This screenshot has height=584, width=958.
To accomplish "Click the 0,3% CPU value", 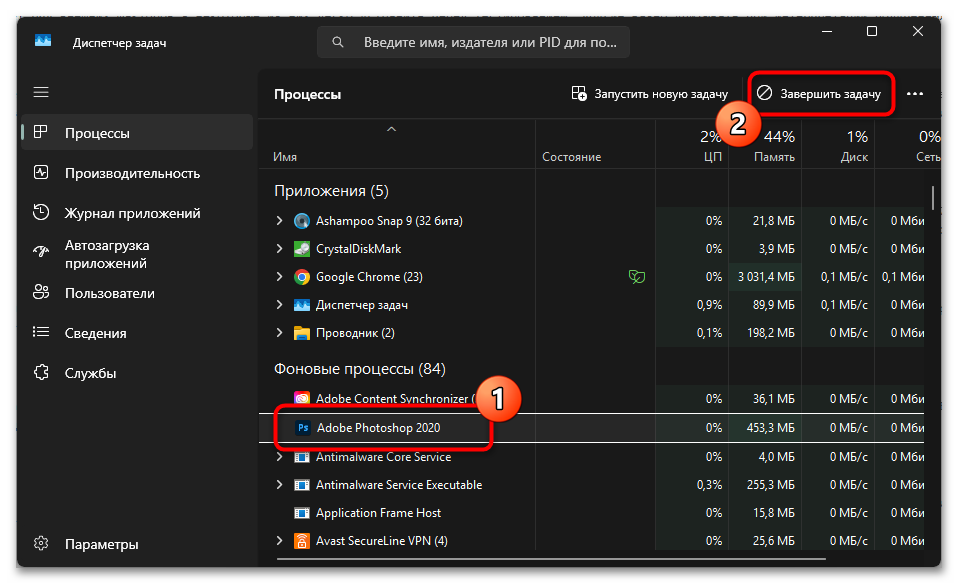I will click(709, 485).
